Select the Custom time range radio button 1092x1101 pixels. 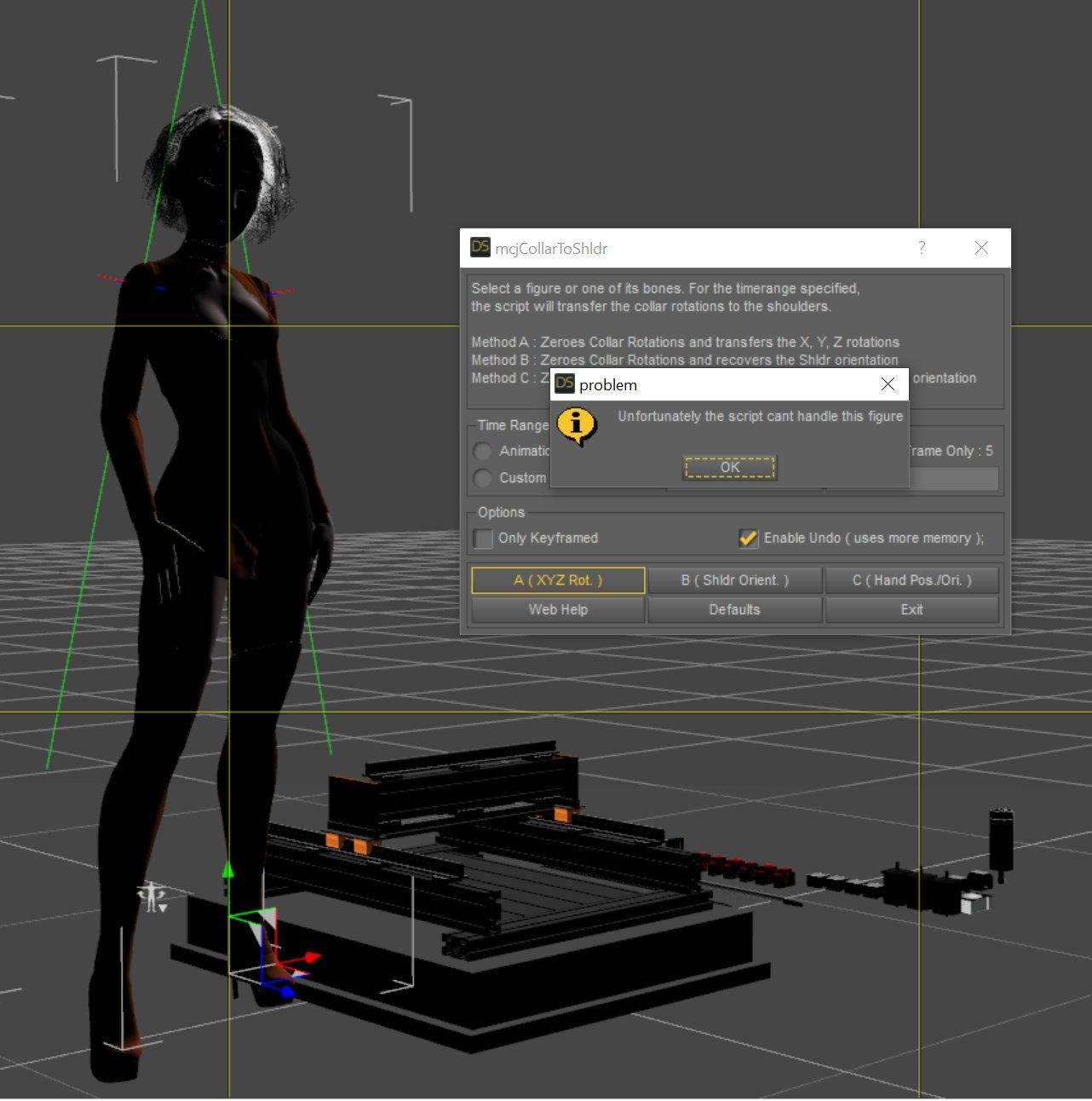click(x=483, y=478)
